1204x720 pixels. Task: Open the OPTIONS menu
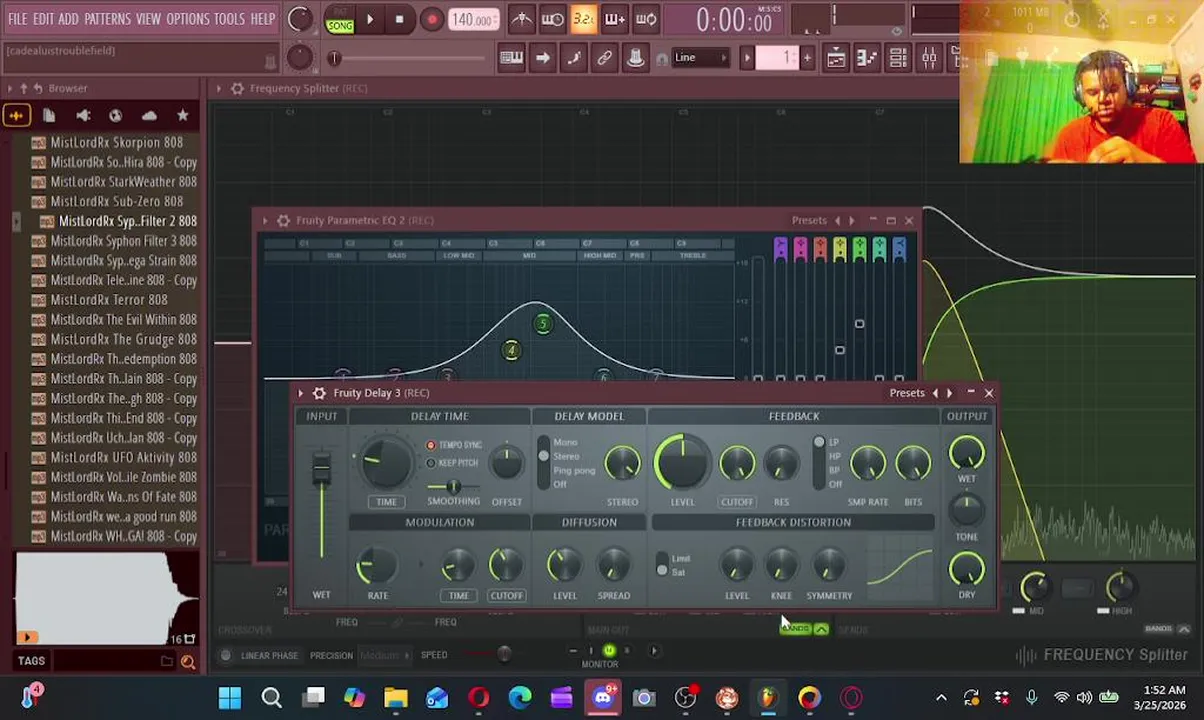point(187,19)
